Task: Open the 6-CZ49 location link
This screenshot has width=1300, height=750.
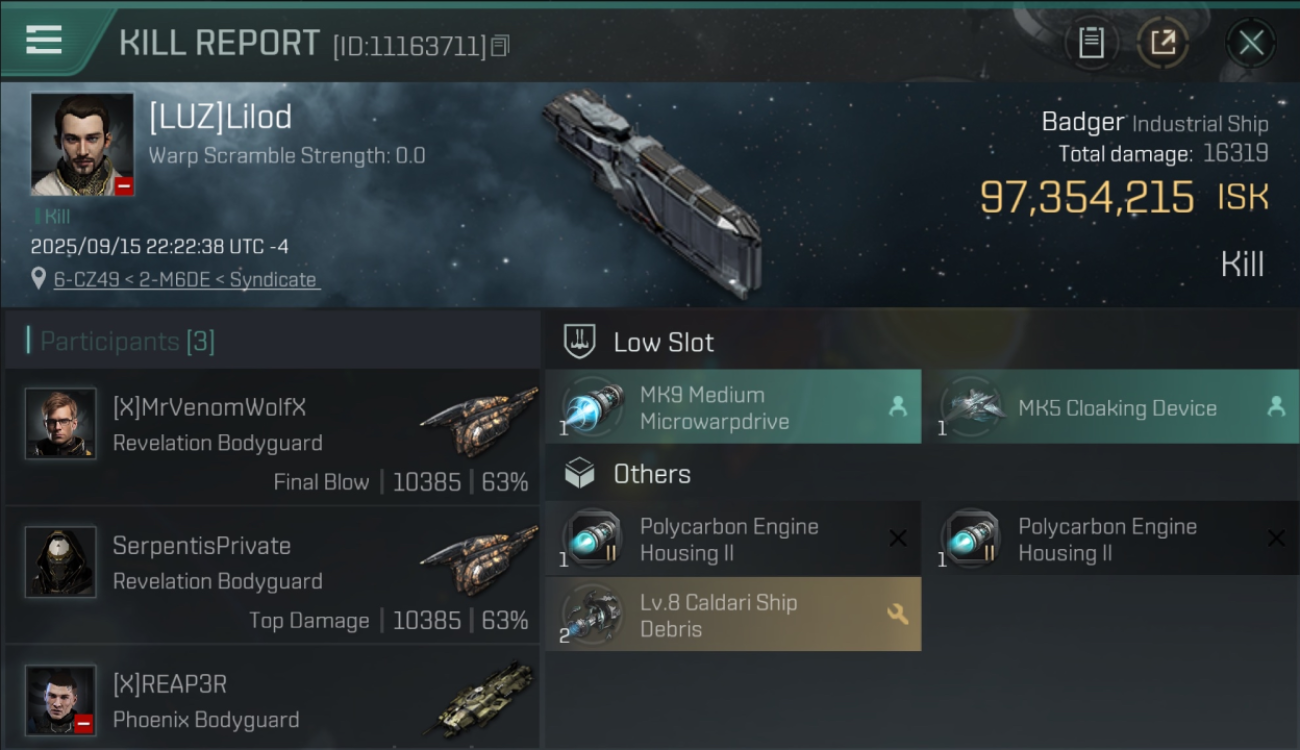Action: tap(185, 280)
